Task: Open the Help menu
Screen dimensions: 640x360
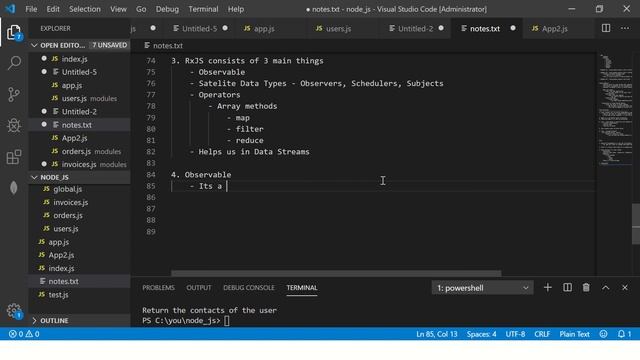Action: (x=236, y=9)
